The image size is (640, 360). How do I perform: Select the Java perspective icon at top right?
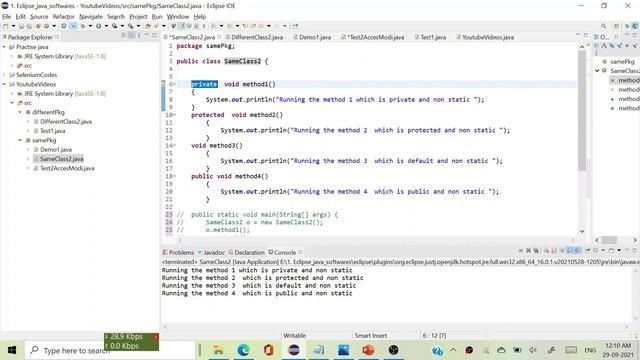pyautogui.click(x=635, y=26)
